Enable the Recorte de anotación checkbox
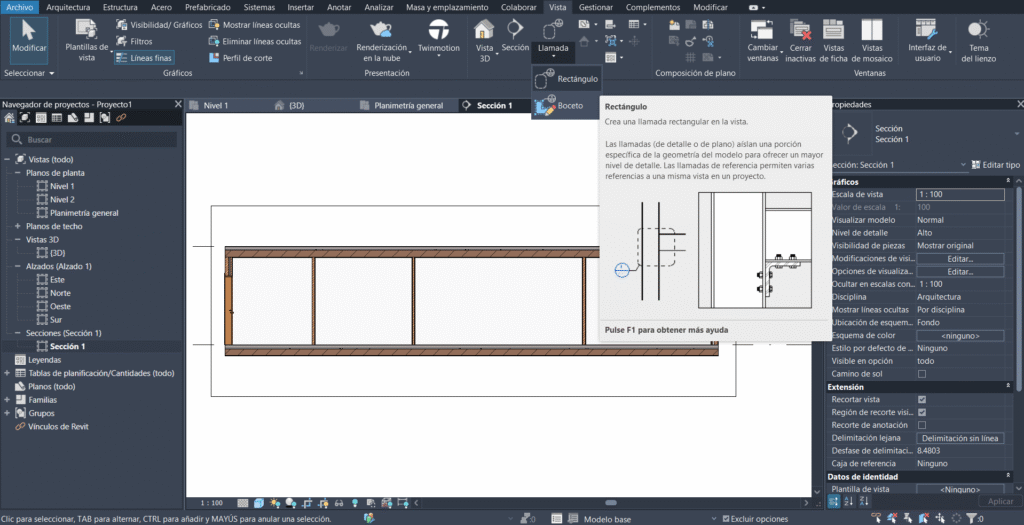 click(x=922, y=425)
